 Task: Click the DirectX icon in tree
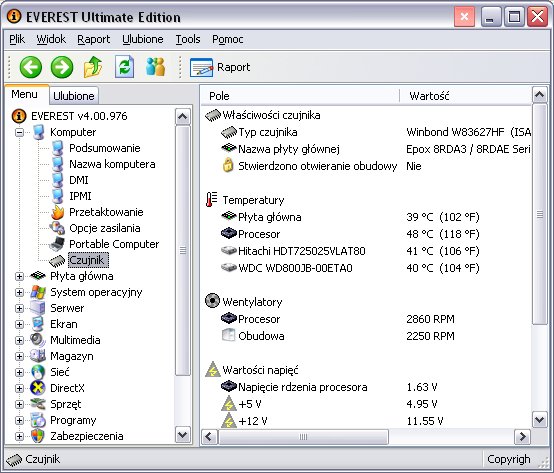click(x=38, y=388)
